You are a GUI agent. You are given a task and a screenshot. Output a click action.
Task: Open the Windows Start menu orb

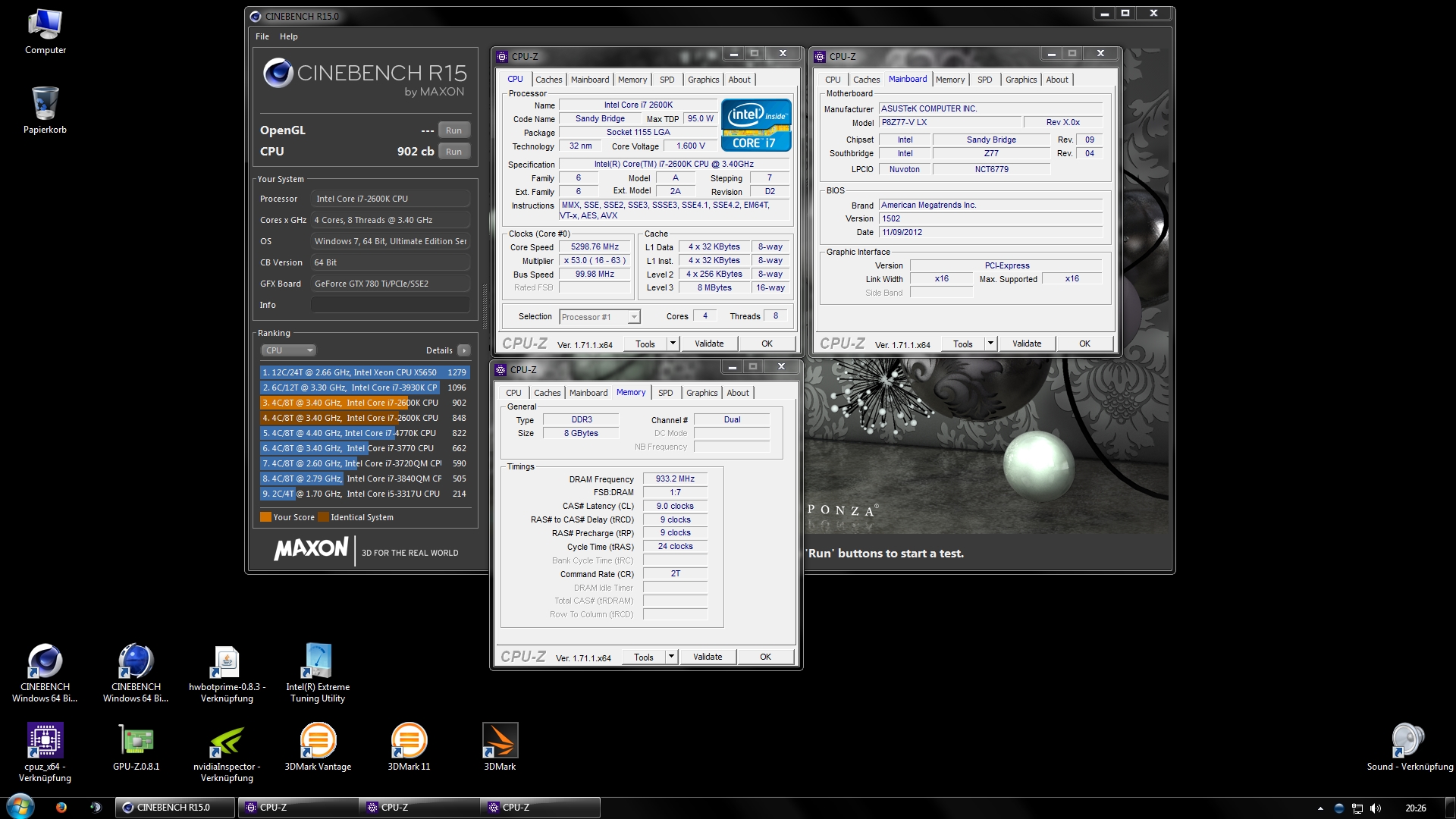tap(20, 806)
